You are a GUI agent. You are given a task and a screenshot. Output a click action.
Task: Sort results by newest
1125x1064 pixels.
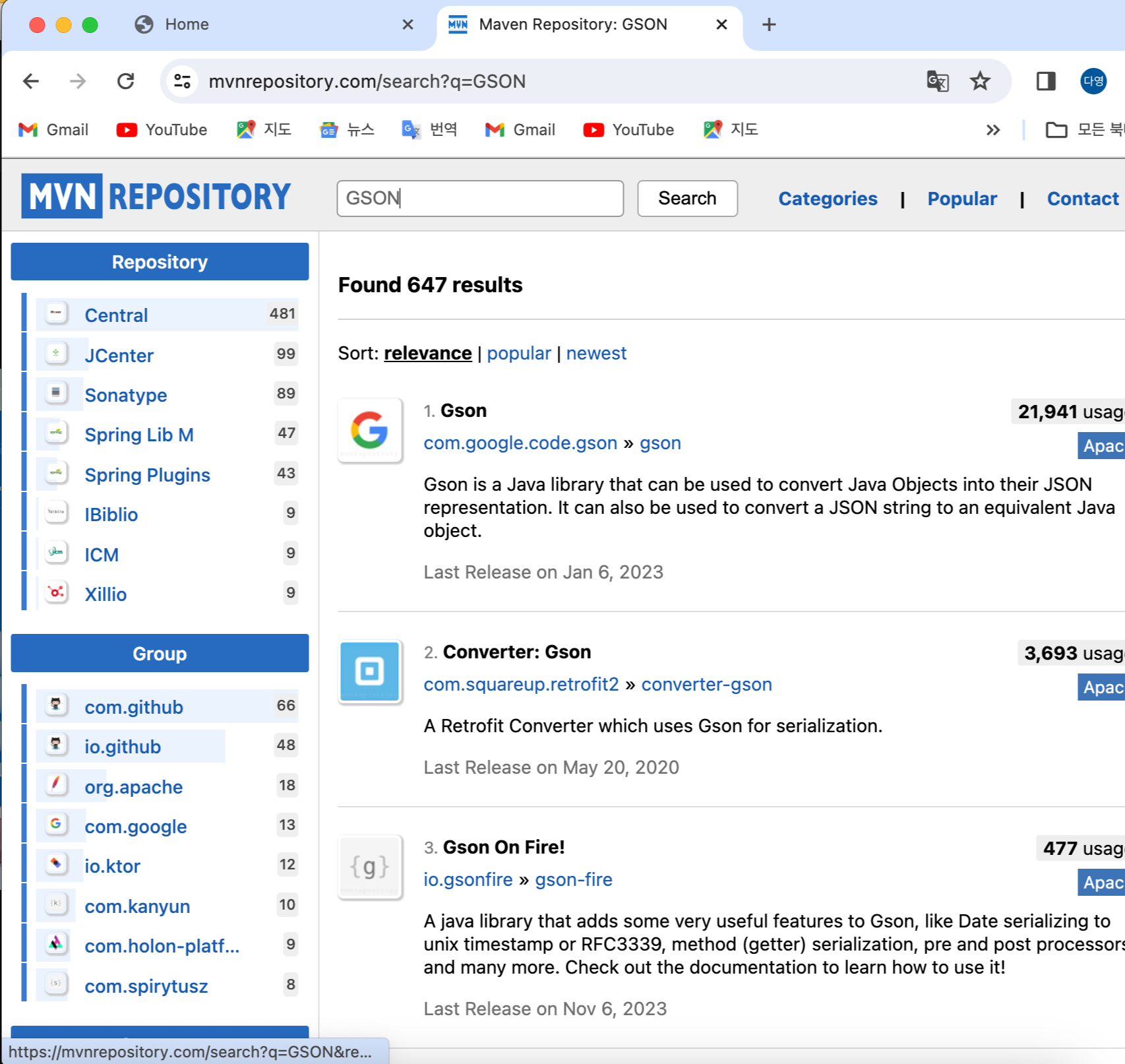pyautogui.click(x=596, y=354)
